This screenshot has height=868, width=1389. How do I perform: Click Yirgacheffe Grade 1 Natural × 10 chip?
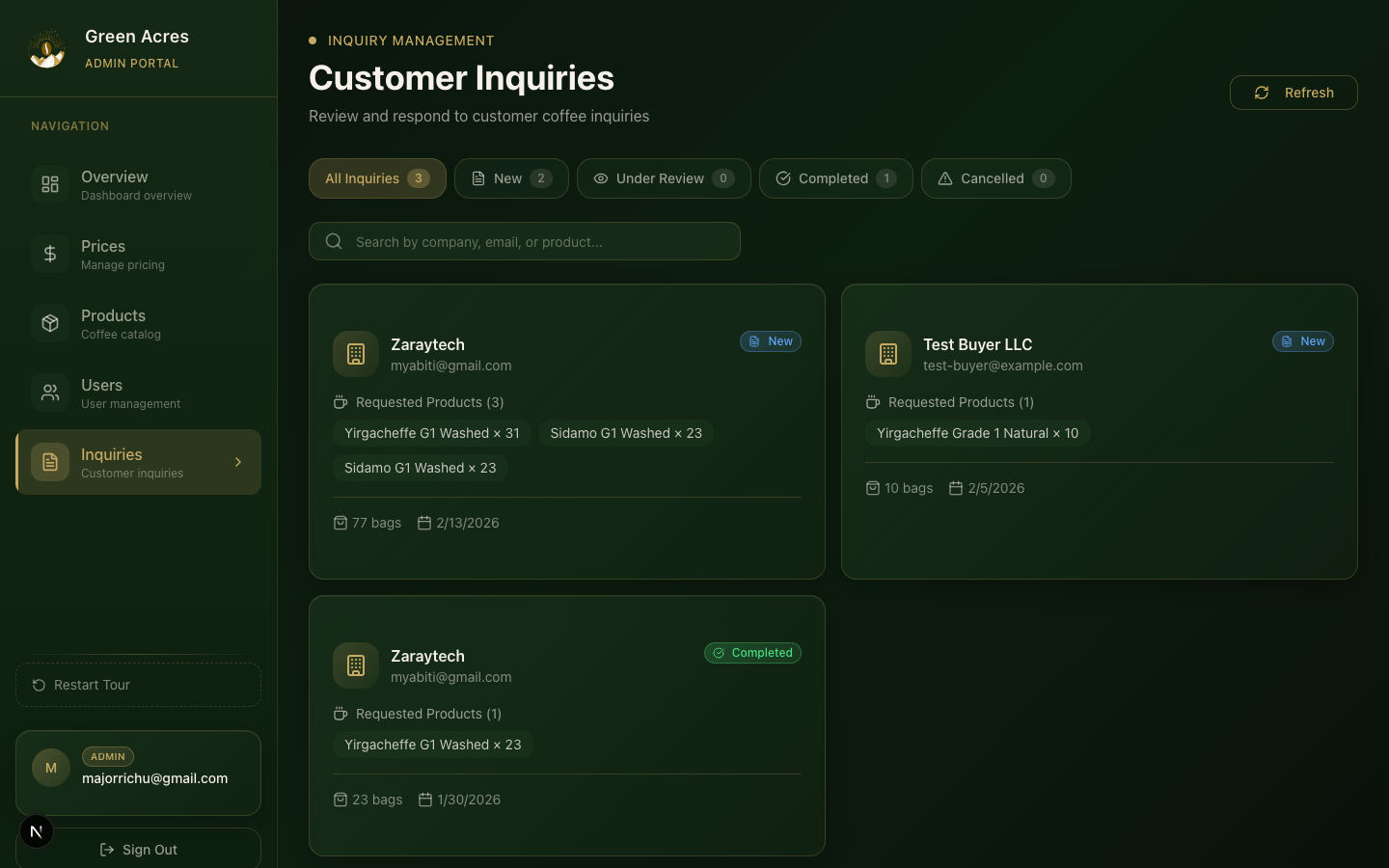click(978, 433)
